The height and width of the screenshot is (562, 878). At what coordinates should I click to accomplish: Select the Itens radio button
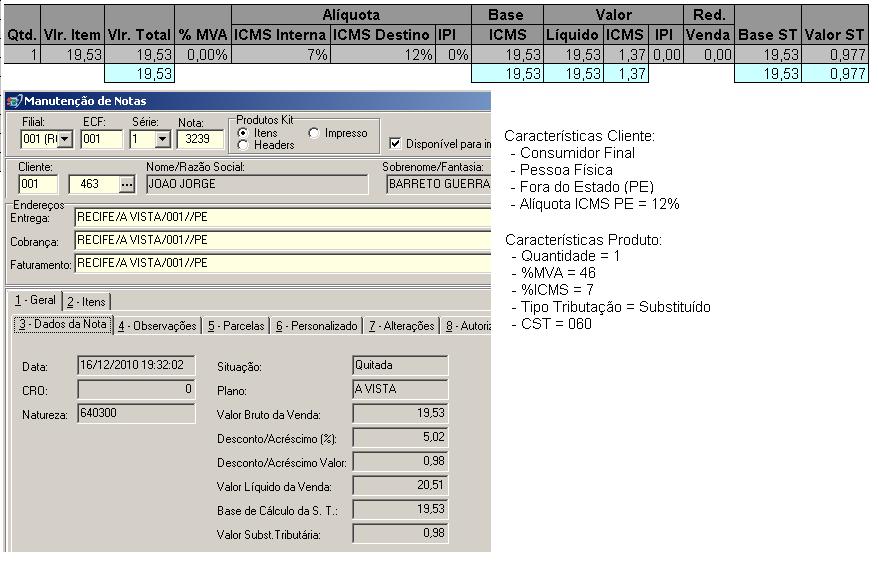(x=243, y=133)
